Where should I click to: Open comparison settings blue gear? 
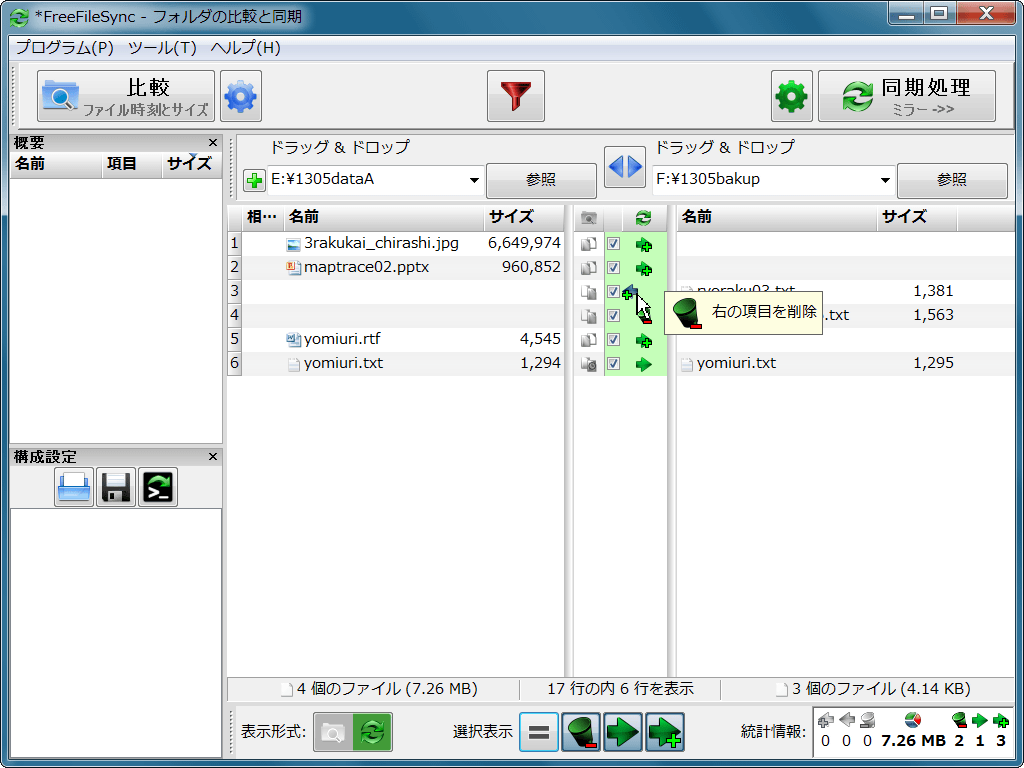click(241, 97)
